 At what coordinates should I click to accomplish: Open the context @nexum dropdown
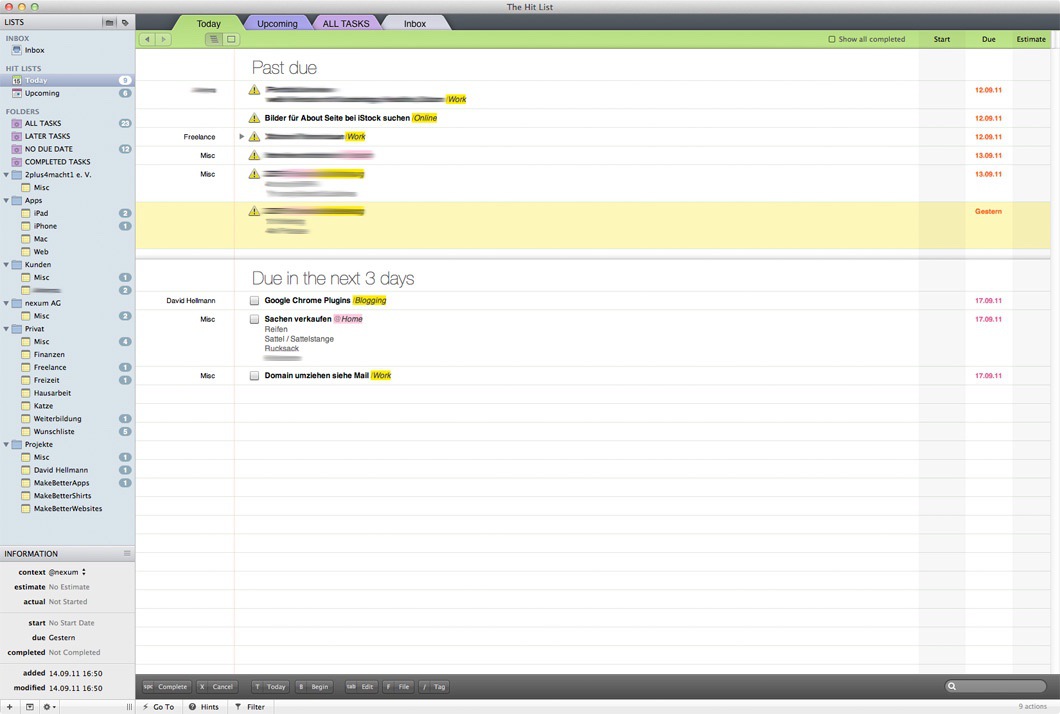67,572
